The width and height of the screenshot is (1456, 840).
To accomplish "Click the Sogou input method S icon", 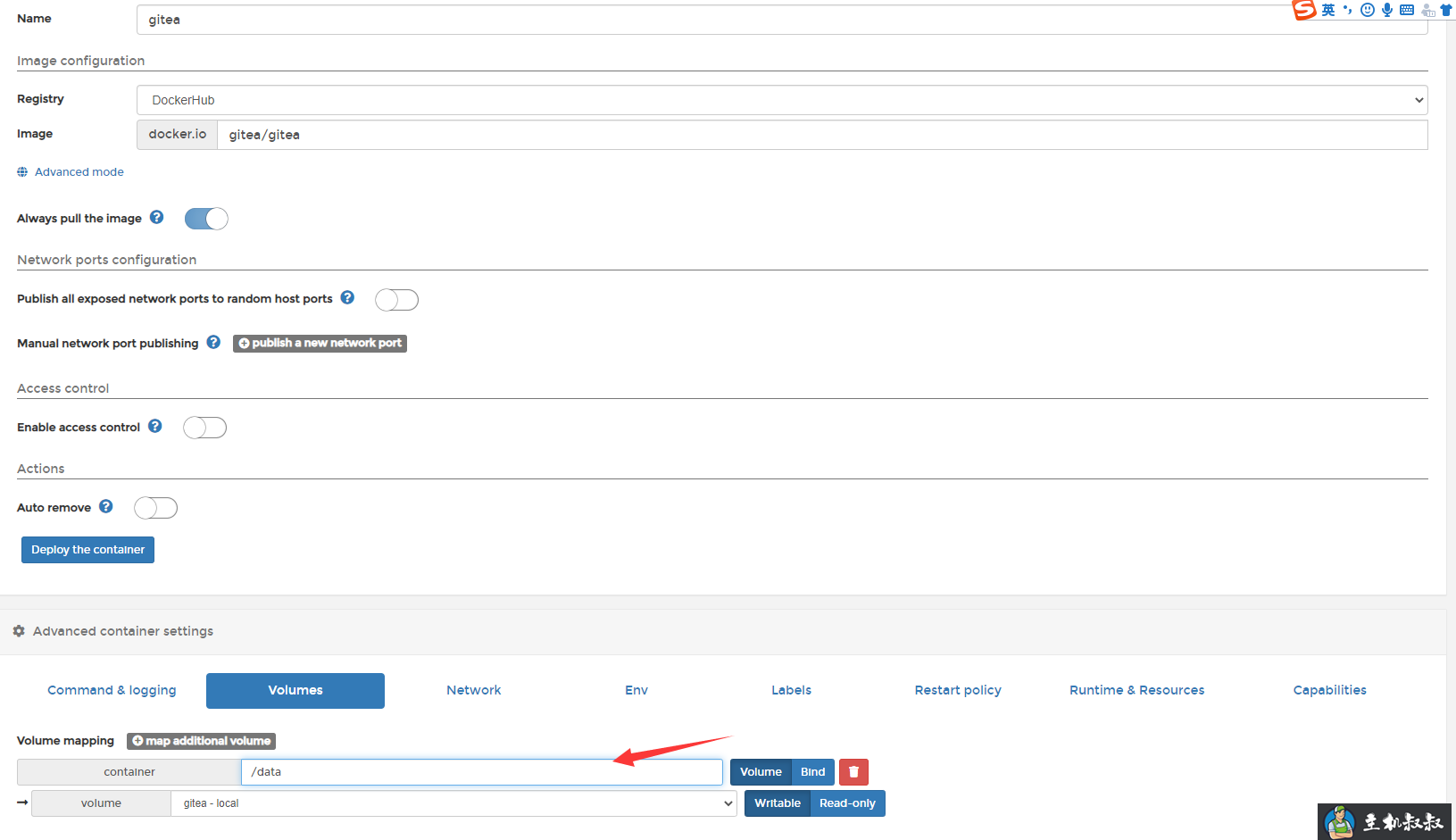I will click(x=1304, y=10).
